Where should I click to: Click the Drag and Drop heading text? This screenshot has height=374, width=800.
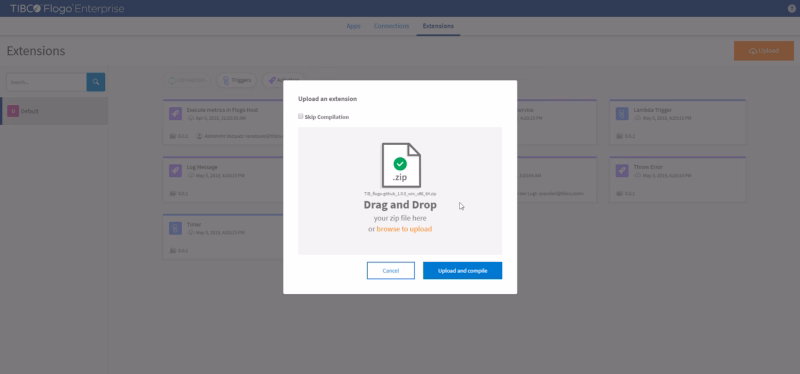[x=400, y=205]
